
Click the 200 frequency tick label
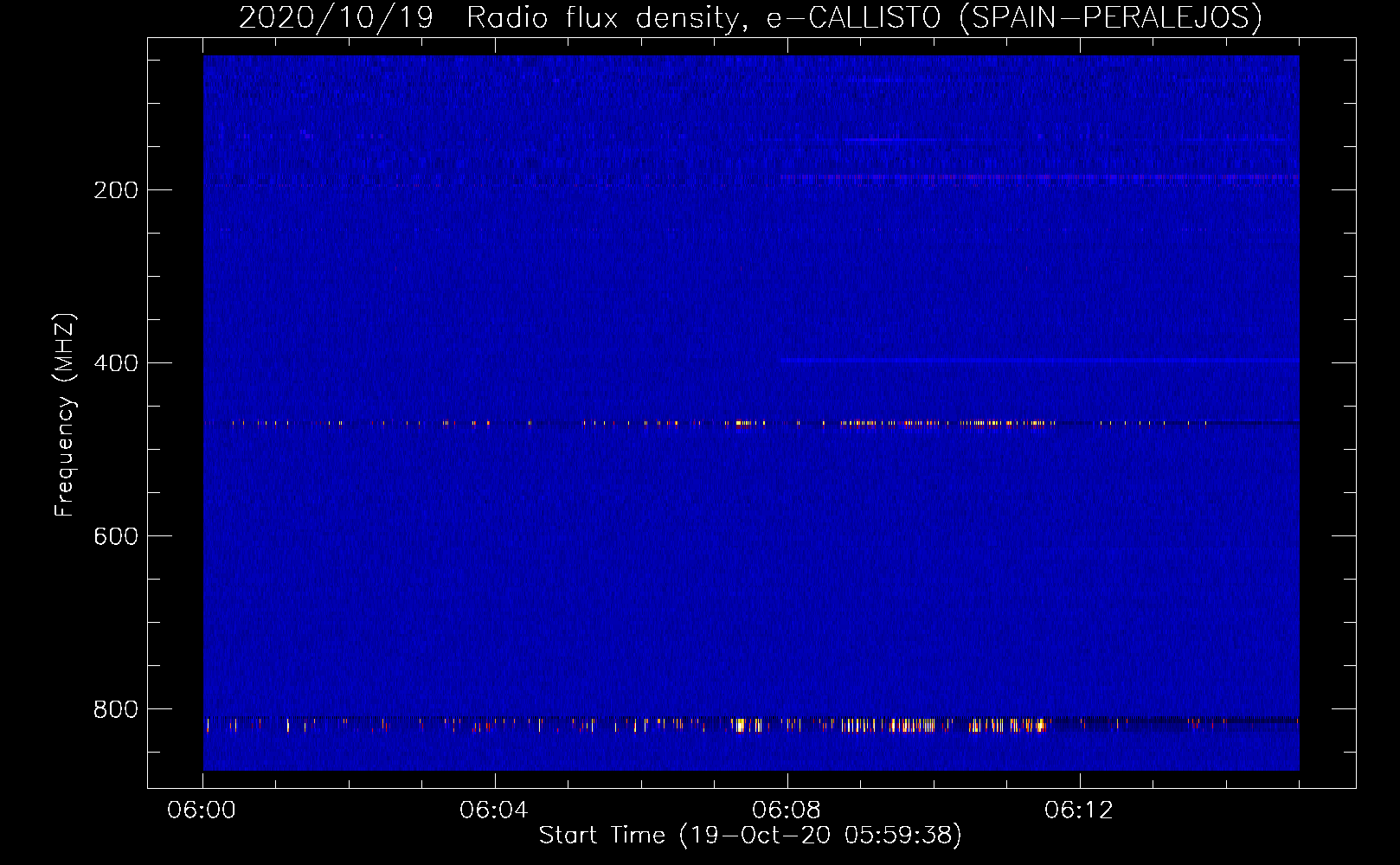[x=116, y=190]
